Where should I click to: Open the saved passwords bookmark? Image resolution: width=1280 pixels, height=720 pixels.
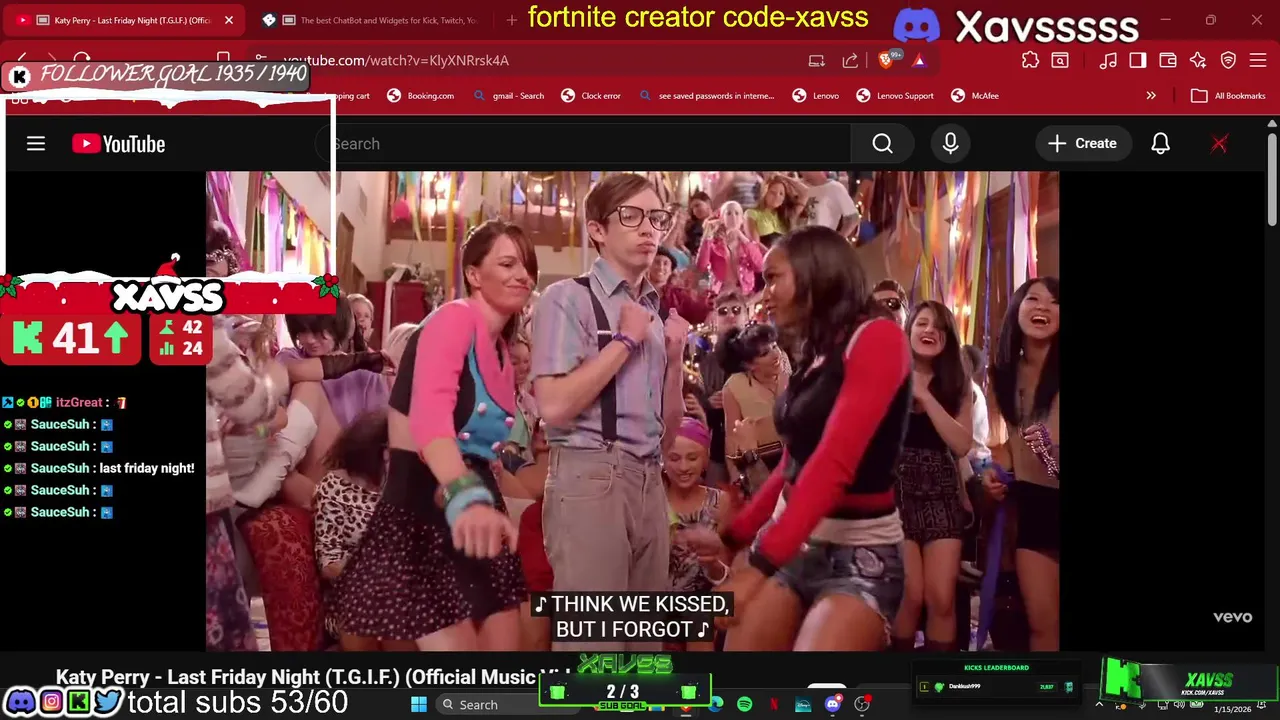tap(707, 96)
